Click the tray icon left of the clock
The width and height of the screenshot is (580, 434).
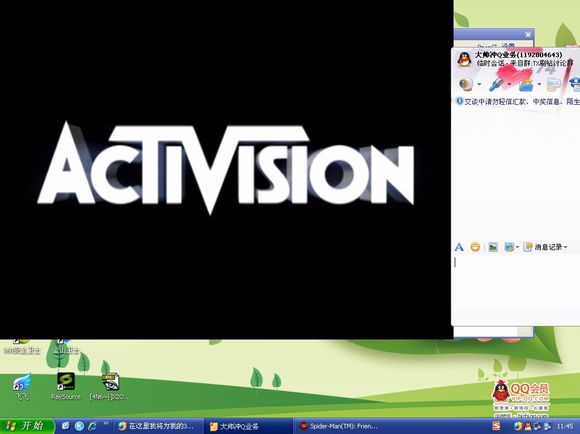[547, 427]
